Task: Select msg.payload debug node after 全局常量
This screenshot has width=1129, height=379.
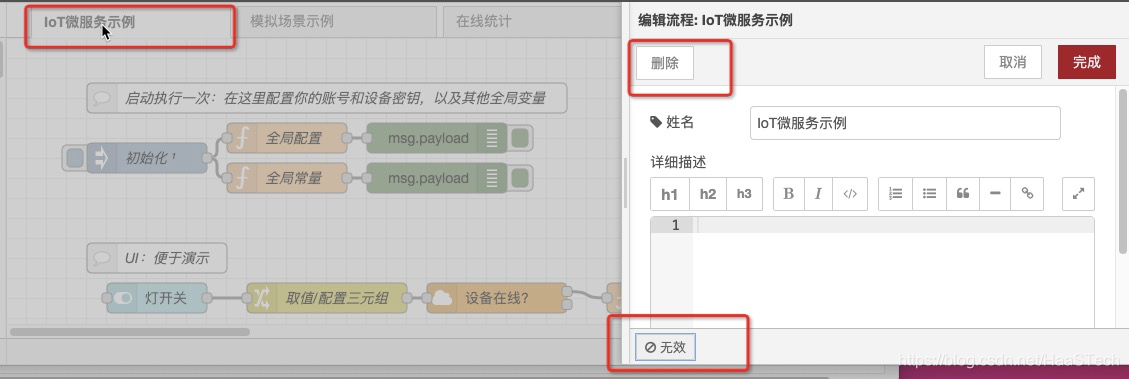Action: coord(436,178)
